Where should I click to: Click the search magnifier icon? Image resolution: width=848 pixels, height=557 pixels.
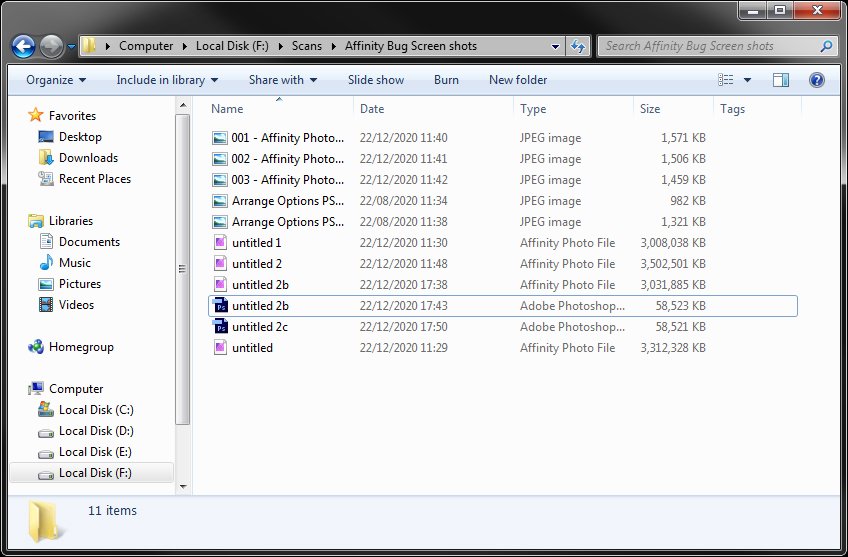point(826,47)
